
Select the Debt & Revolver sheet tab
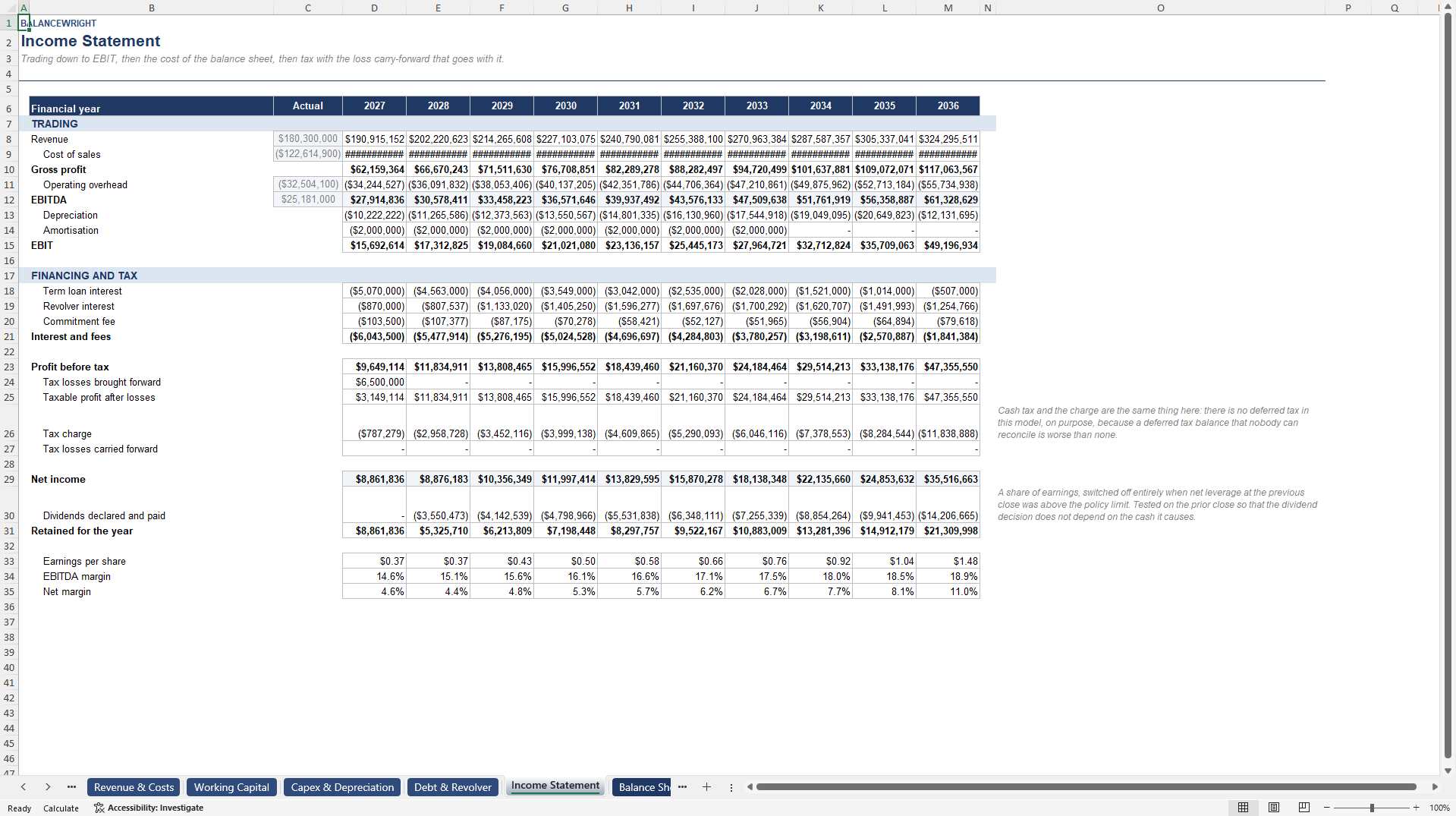click(453, 787)
